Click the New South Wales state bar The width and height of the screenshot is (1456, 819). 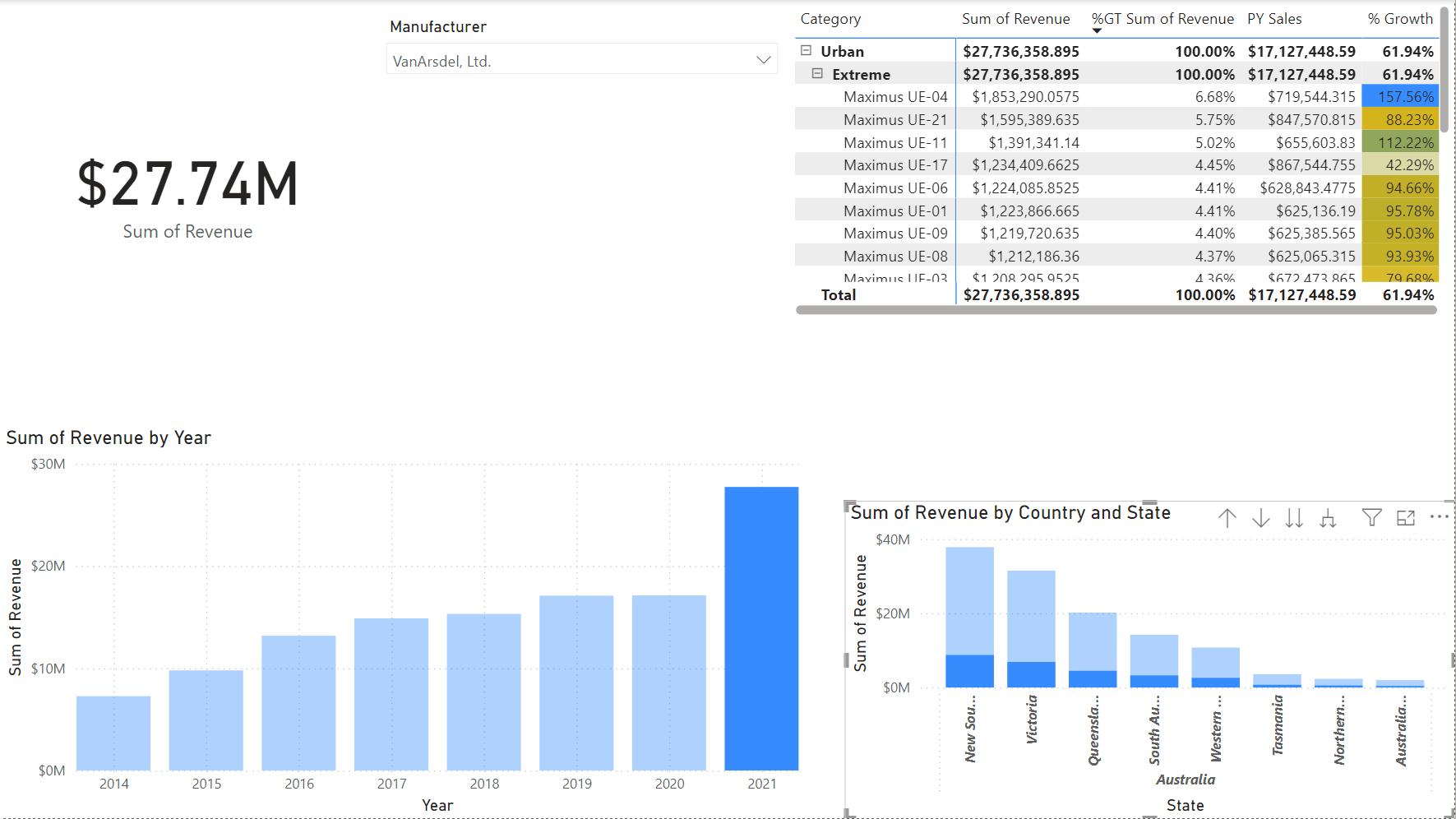(969, 618)
